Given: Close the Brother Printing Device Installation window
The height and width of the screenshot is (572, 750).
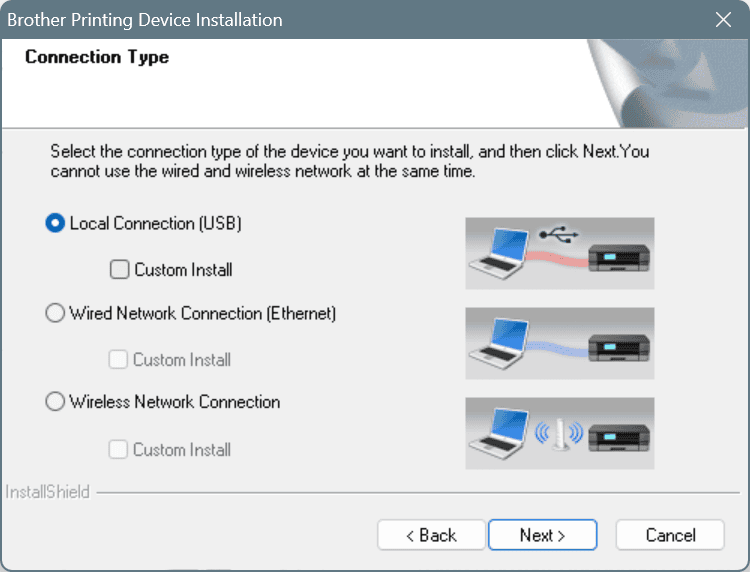Looking at the screenshot, I should [723, 20].
